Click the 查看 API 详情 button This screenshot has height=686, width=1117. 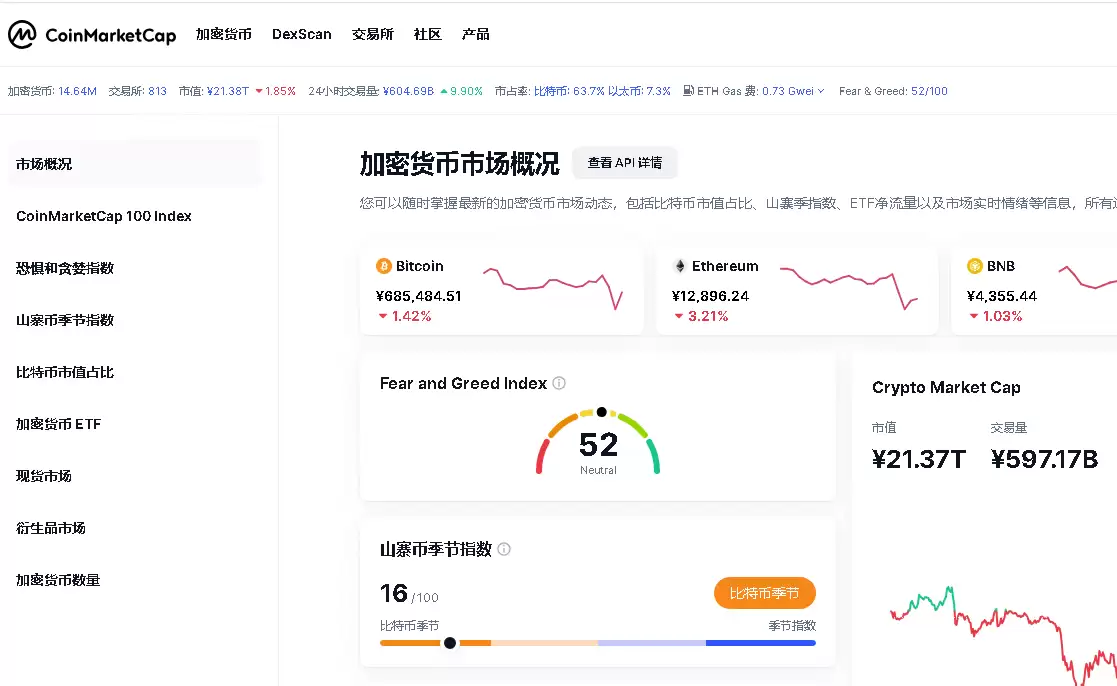(x=624, y=163)
